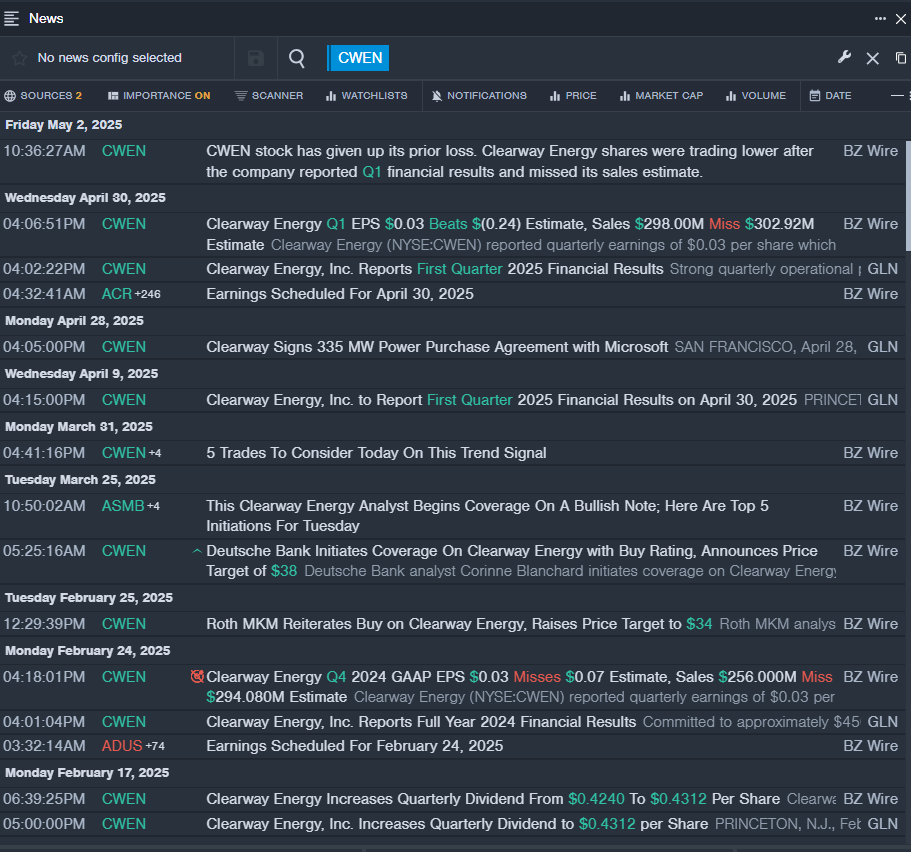
Task: Toggle the IMPORTANCE ON filter
Action: (159, 95)
